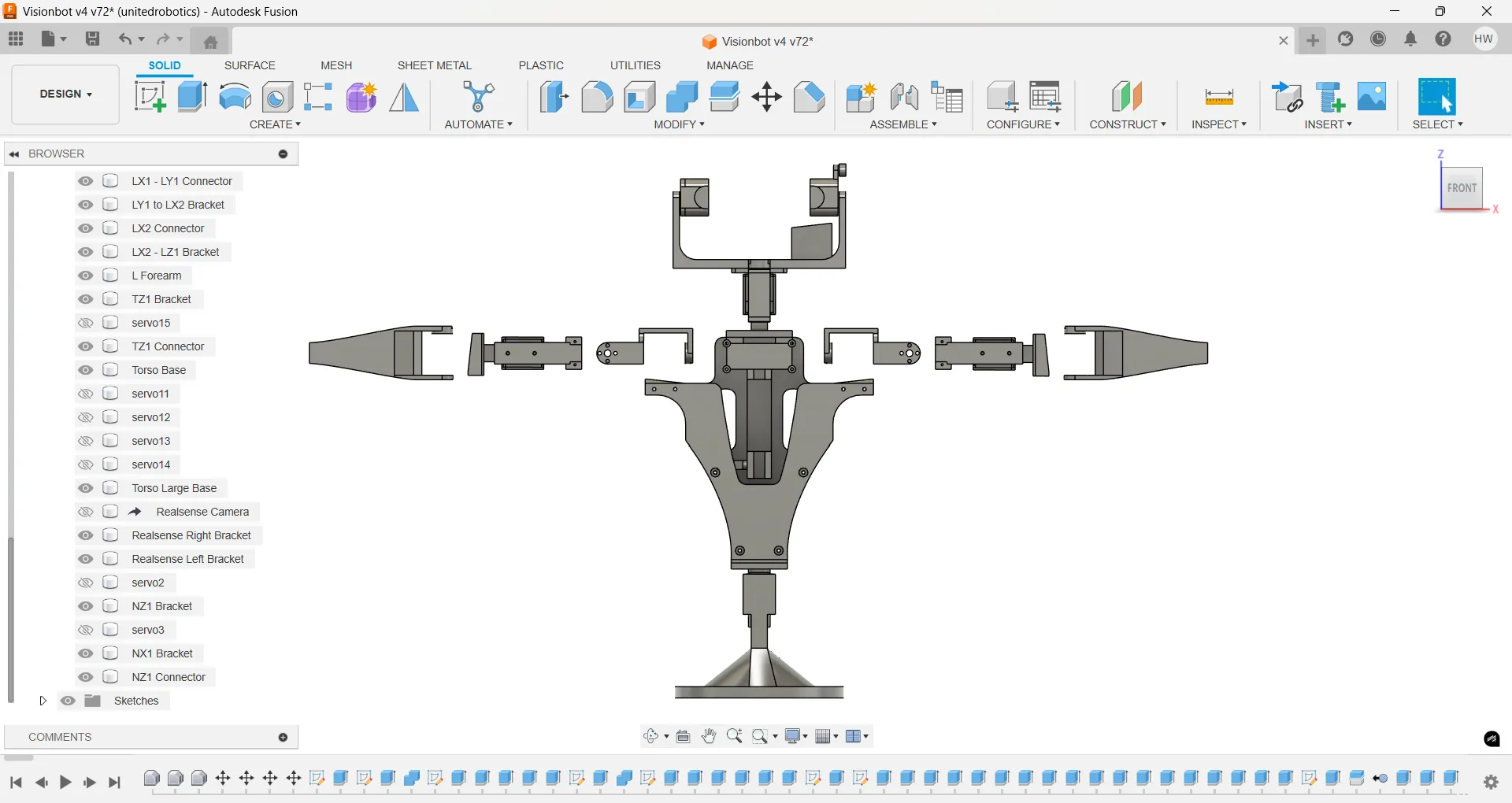Image resolution: width=1512 pixels, height=803 pixels.
Task: Select the Create Sketch tool
Action: [x=150, y=97]
